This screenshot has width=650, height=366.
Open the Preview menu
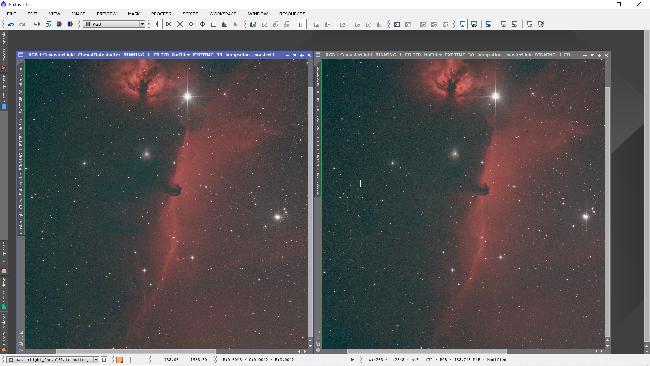pos(107,13)
